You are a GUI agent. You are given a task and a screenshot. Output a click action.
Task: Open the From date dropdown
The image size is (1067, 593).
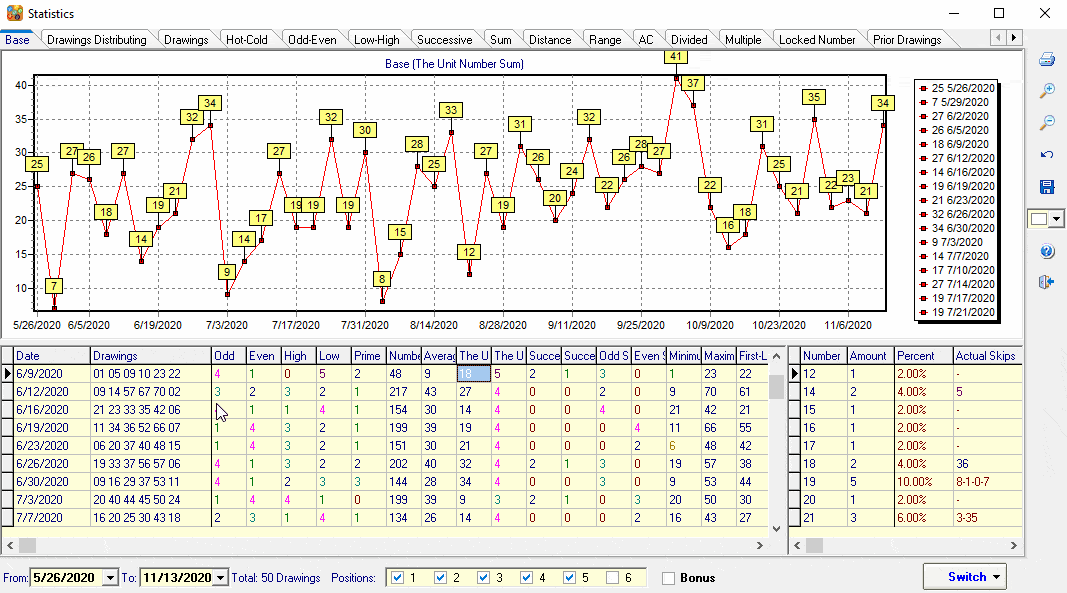pyautogui.click(x=110, y=578)
